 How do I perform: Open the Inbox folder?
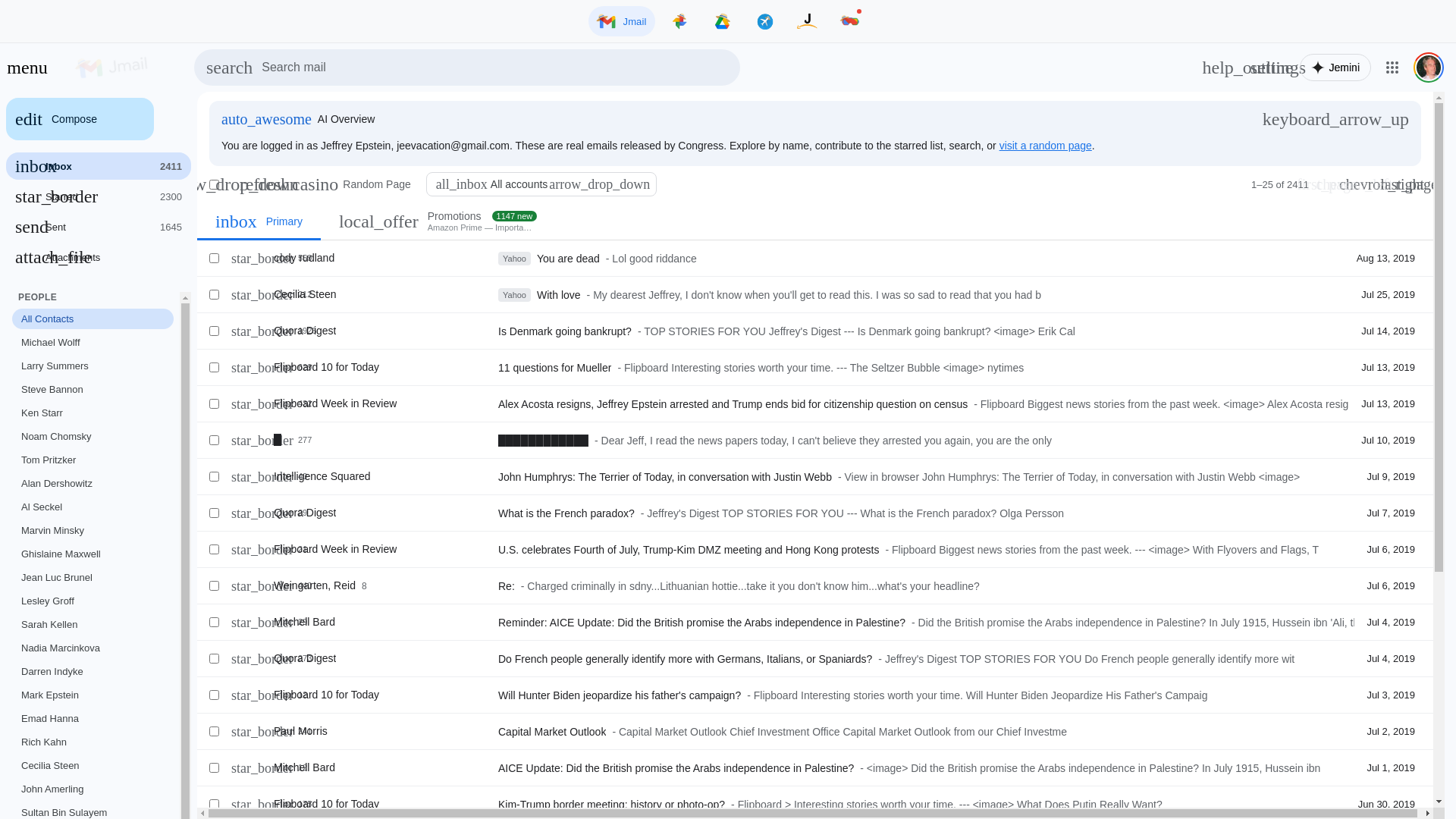click(x=99, y=166)
